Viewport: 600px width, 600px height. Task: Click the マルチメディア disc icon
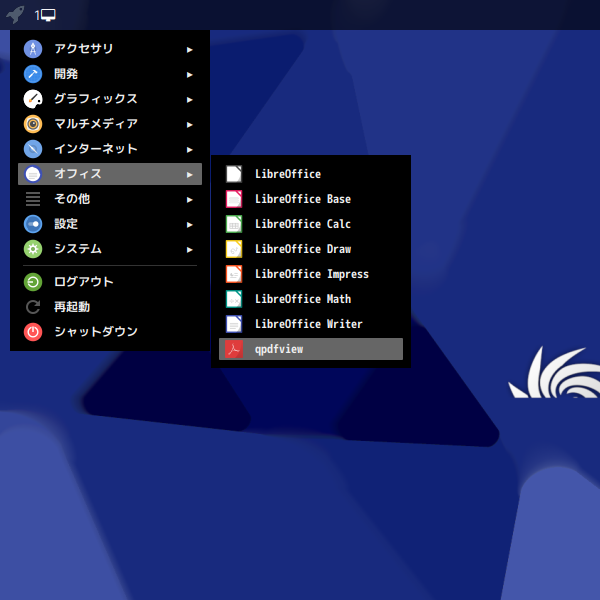[33, 124]
